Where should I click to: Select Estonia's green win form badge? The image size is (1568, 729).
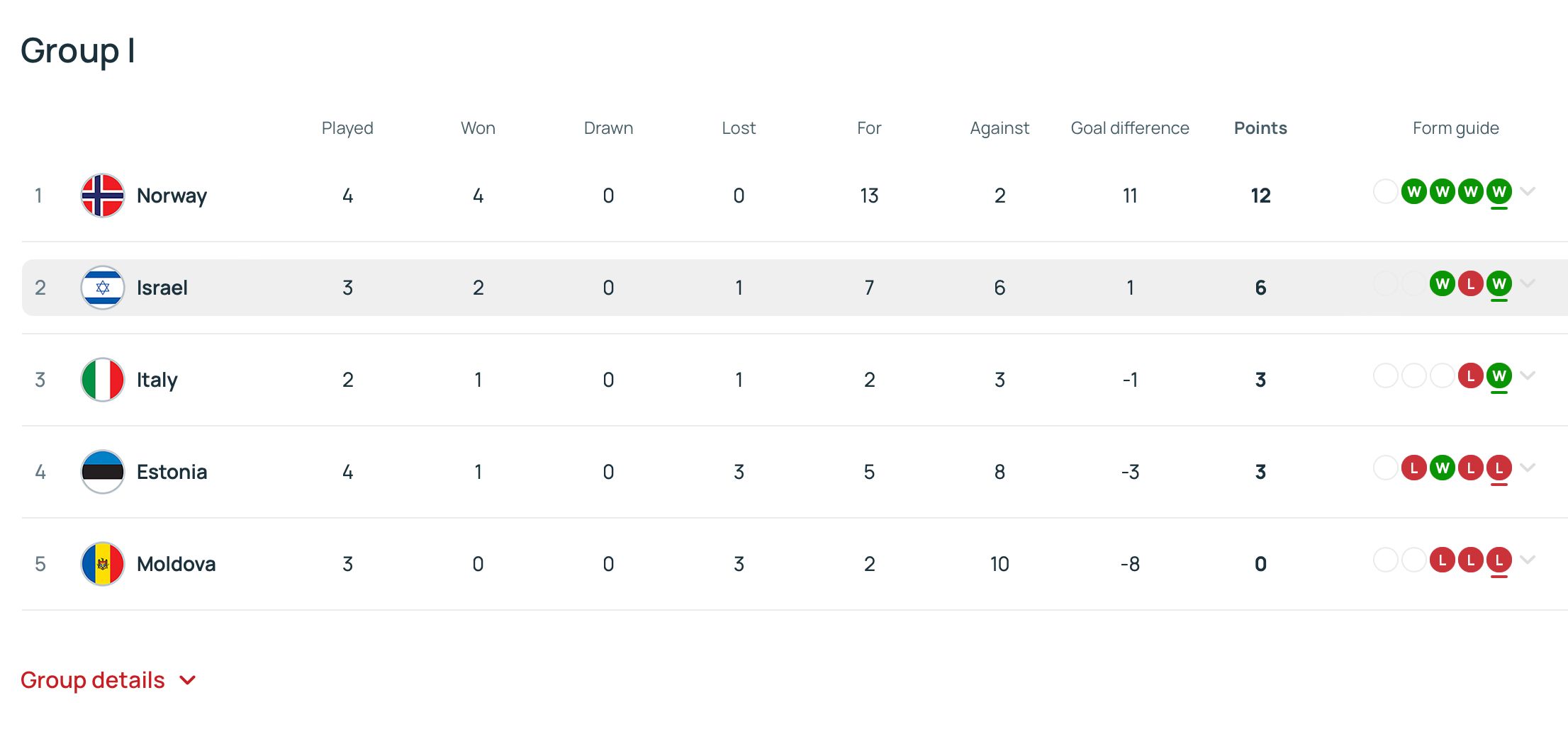click(1443, 468)
